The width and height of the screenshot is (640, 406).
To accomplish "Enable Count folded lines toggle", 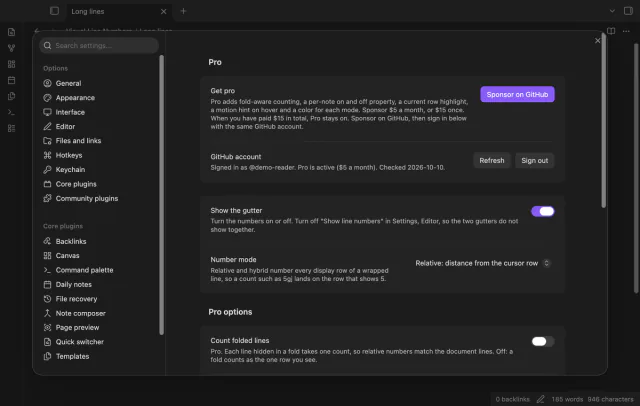I will coord(542,342).
